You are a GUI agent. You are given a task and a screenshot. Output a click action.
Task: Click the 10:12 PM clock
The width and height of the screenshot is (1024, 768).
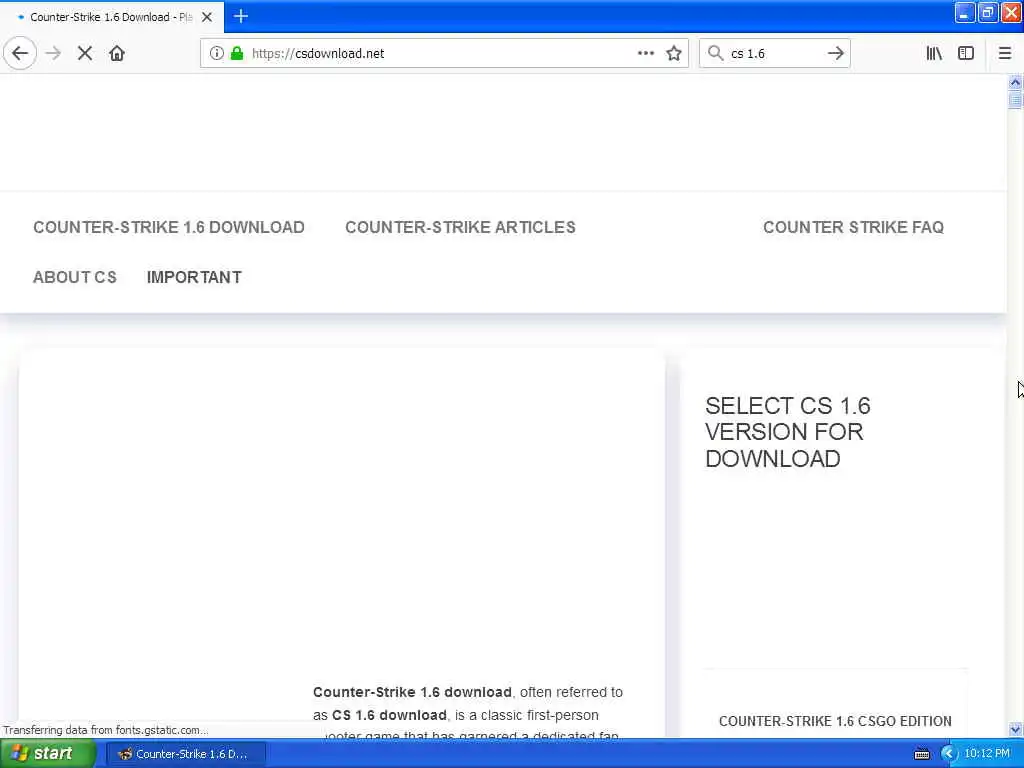point(987,754)
